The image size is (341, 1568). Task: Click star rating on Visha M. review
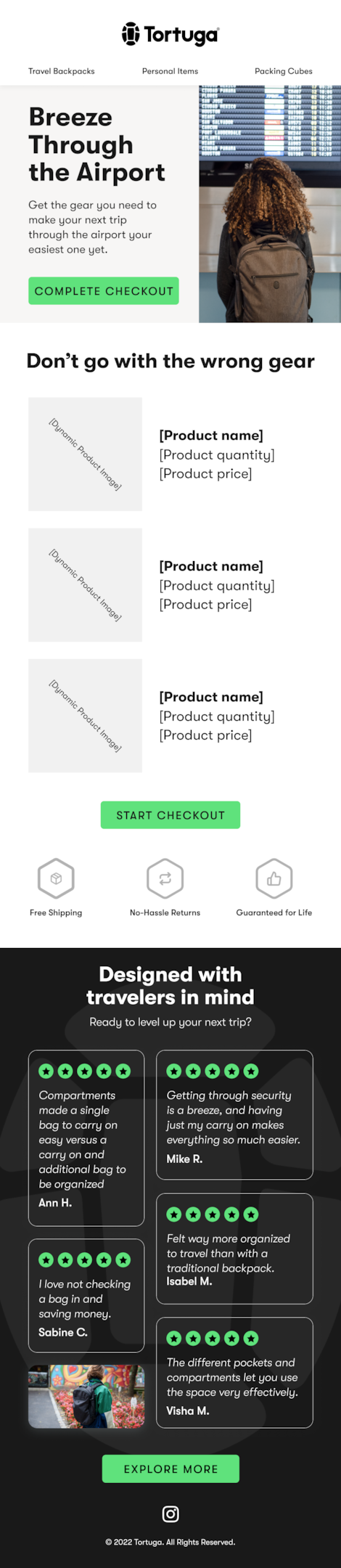pos(213,1338)
